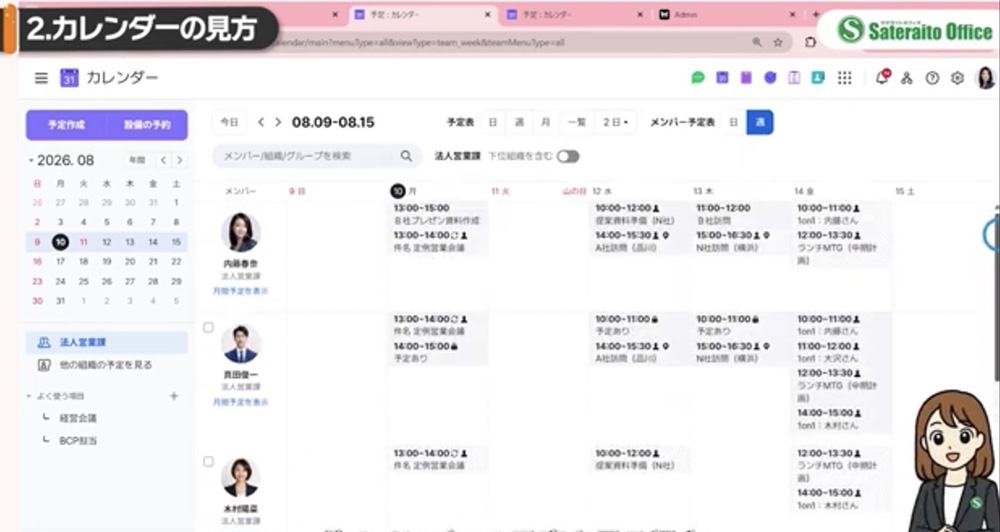This screenshot has width=1000, height=532.
Task: Switch to 一覧 view in 予定表
Action: pos(577,122)
